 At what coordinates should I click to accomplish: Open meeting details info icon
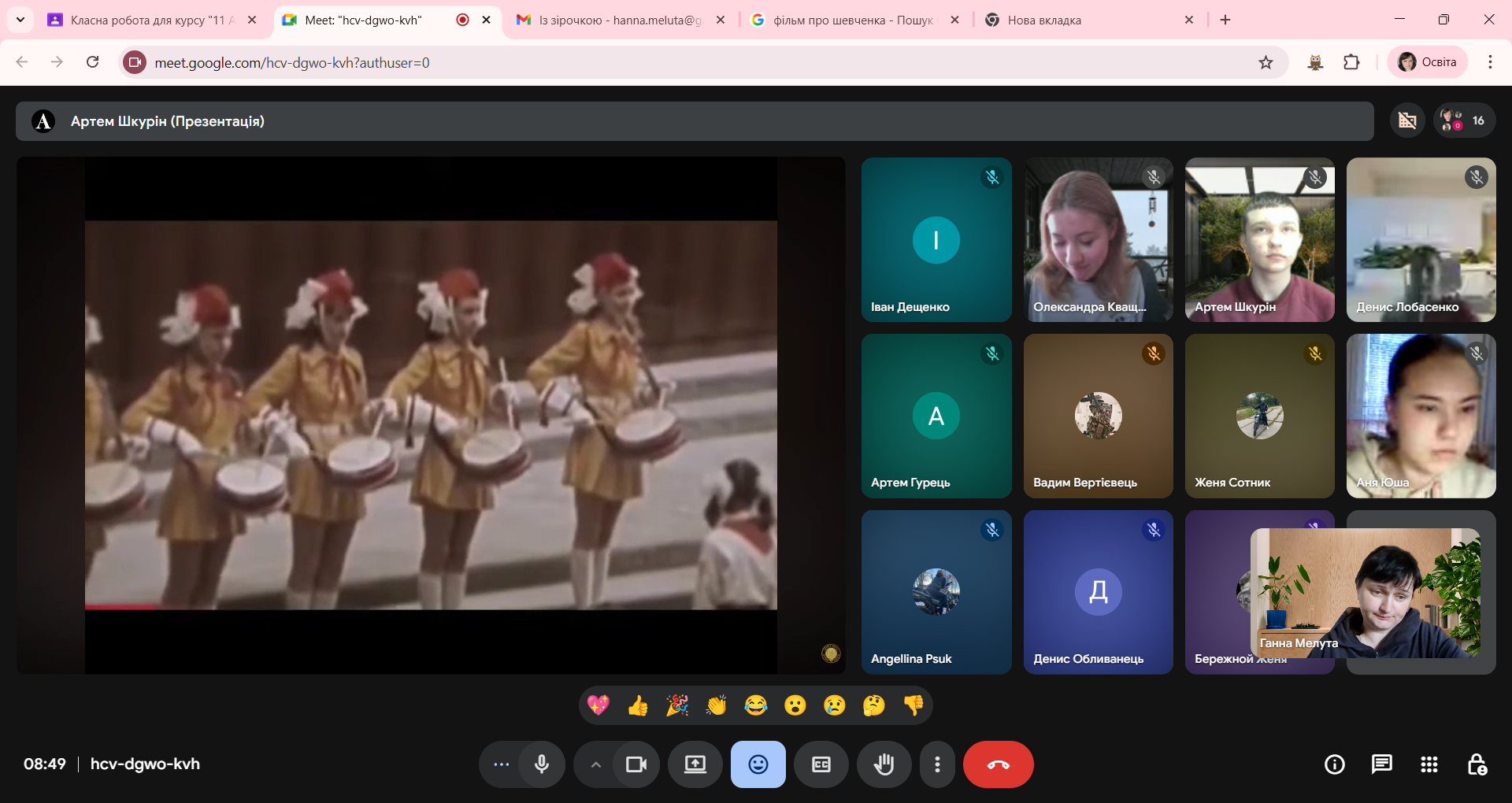coord(1334,764)
